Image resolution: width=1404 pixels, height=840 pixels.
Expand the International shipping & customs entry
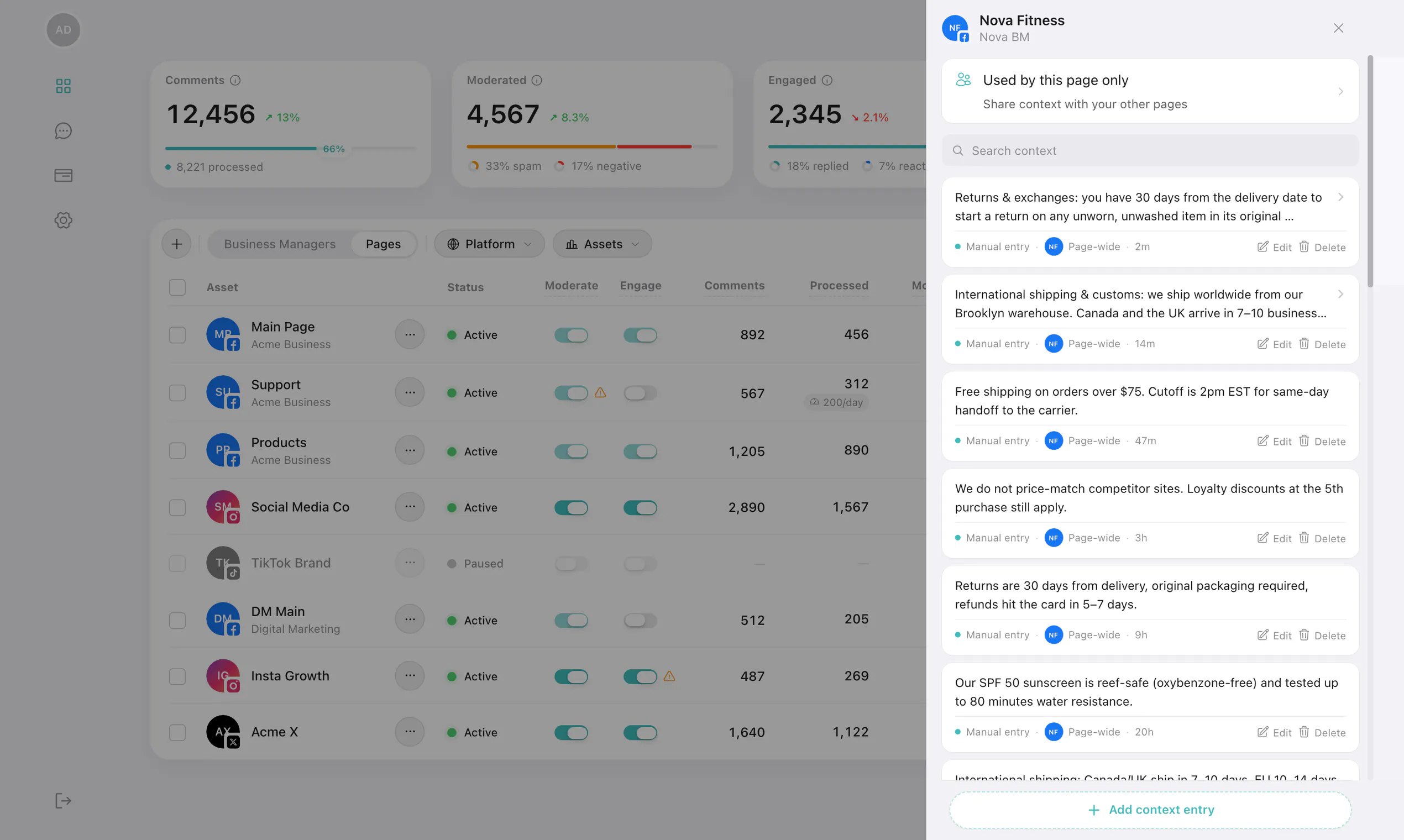click(1340, 294)
